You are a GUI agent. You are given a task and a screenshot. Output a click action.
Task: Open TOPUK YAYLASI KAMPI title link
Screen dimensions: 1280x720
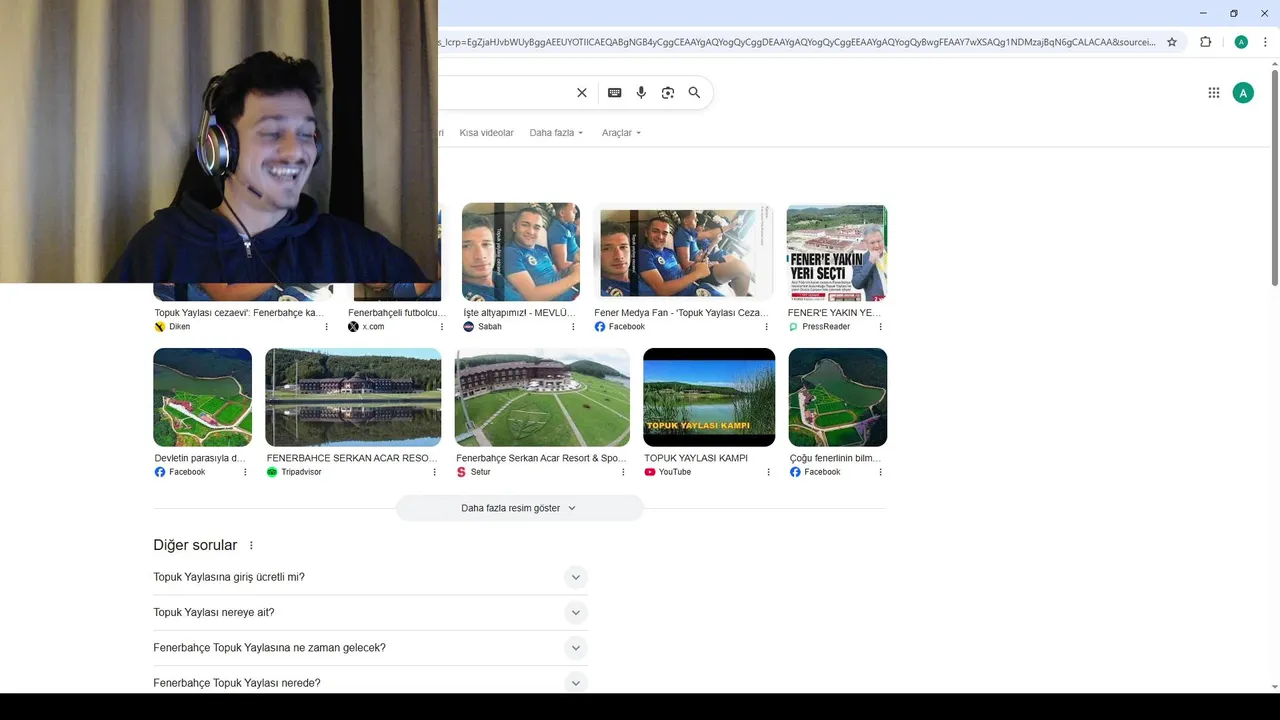696,458
